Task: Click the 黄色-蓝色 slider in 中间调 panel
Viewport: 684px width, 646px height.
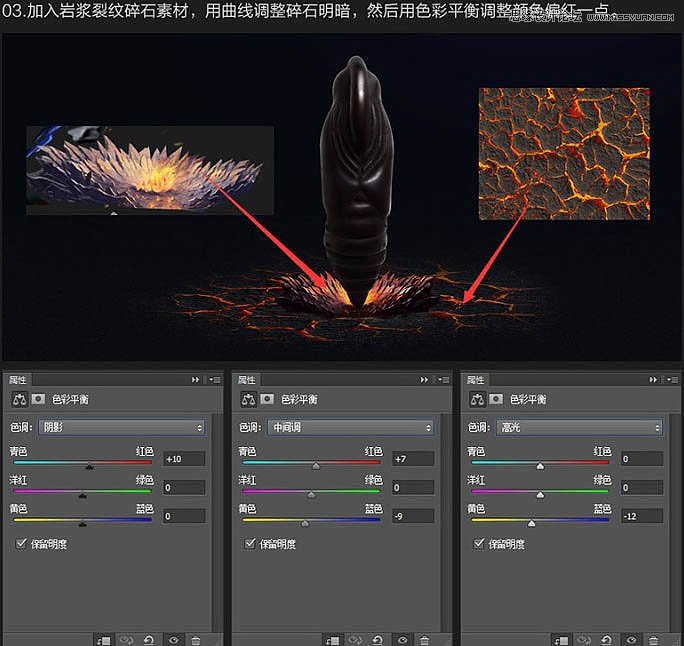Action: 311,520
